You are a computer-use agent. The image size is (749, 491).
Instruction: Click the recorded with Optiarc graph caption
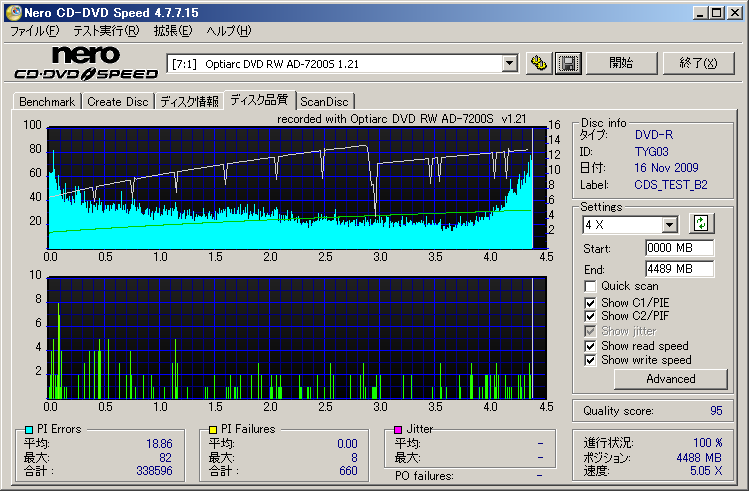401,119
